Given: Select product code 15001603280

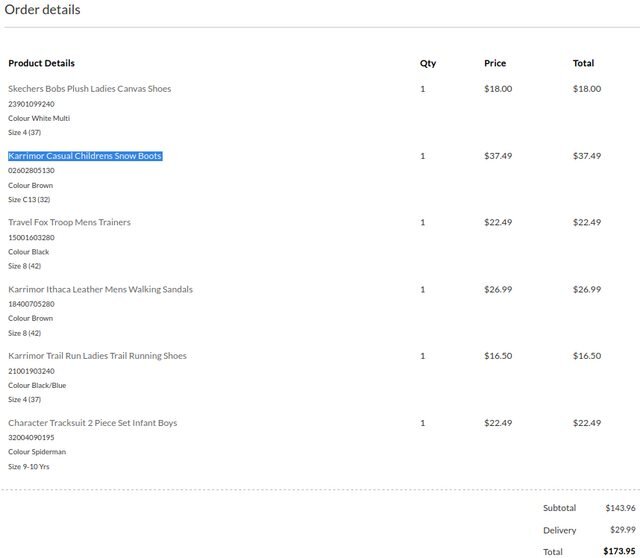Looking at the screenshot, I should click(x=31, y=237).
